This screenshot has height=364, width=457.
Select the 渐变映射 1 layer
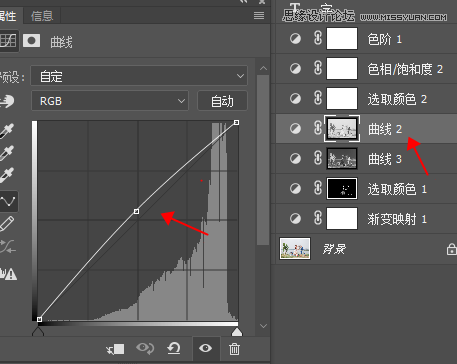[x=366, y=219]
